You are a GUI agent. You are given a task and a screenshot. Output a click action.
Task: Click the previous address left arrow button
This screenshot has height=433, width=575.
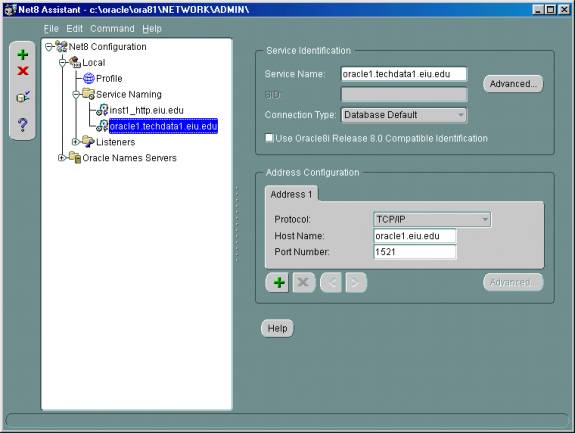point(331,283)
